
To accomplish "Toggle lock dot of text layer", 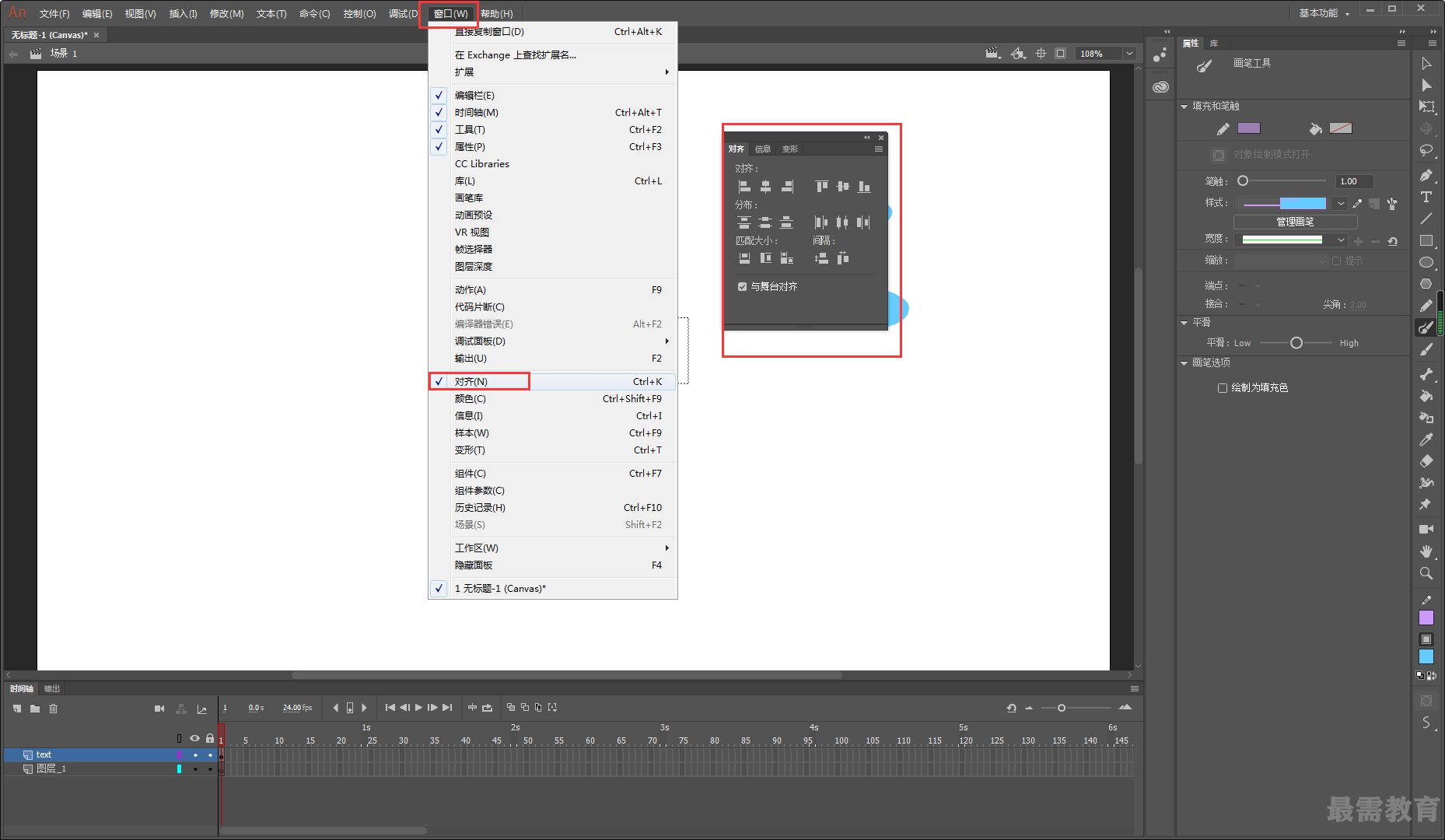I will 210,755.
